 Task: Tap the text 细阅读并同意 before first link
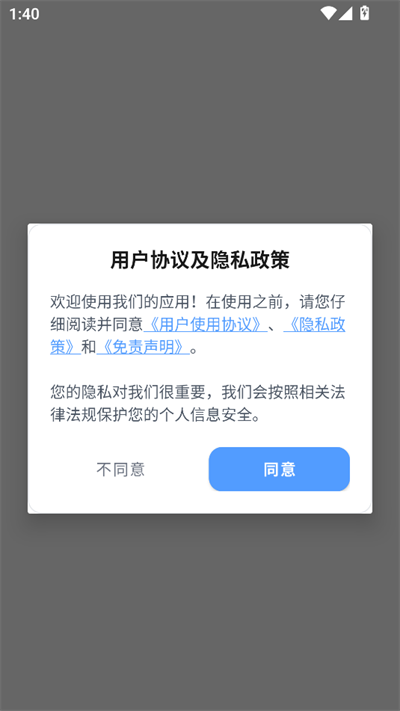click(x=97, y=325)
